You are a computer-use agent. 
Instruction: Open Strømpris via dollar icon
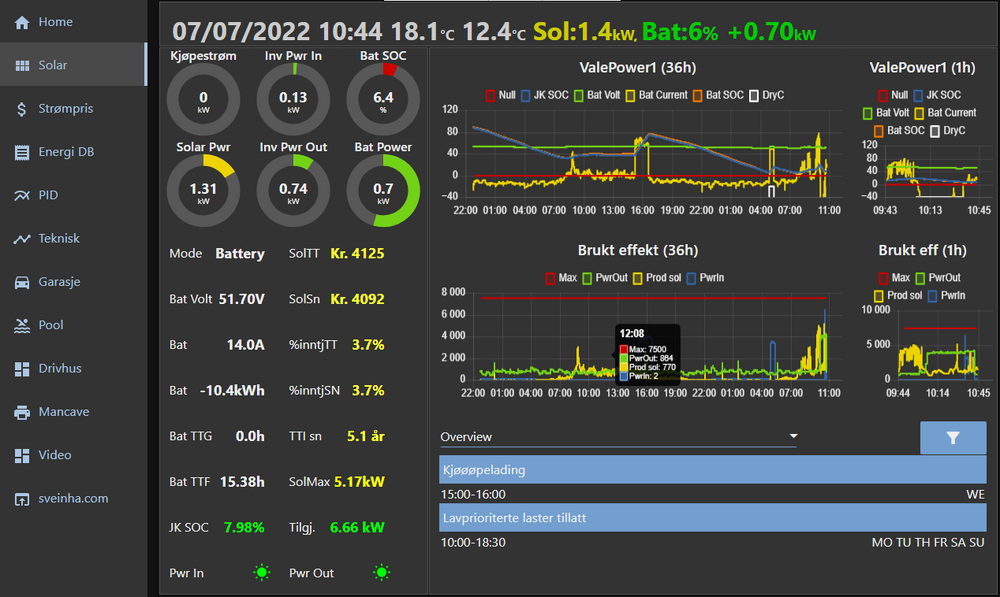[21, 109]
